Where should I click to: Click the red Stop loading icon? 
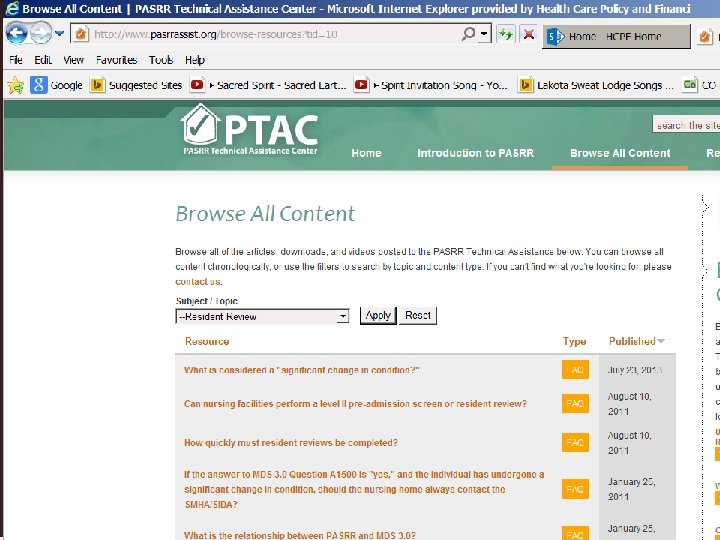pyautogui.click(x=529, y=34)
